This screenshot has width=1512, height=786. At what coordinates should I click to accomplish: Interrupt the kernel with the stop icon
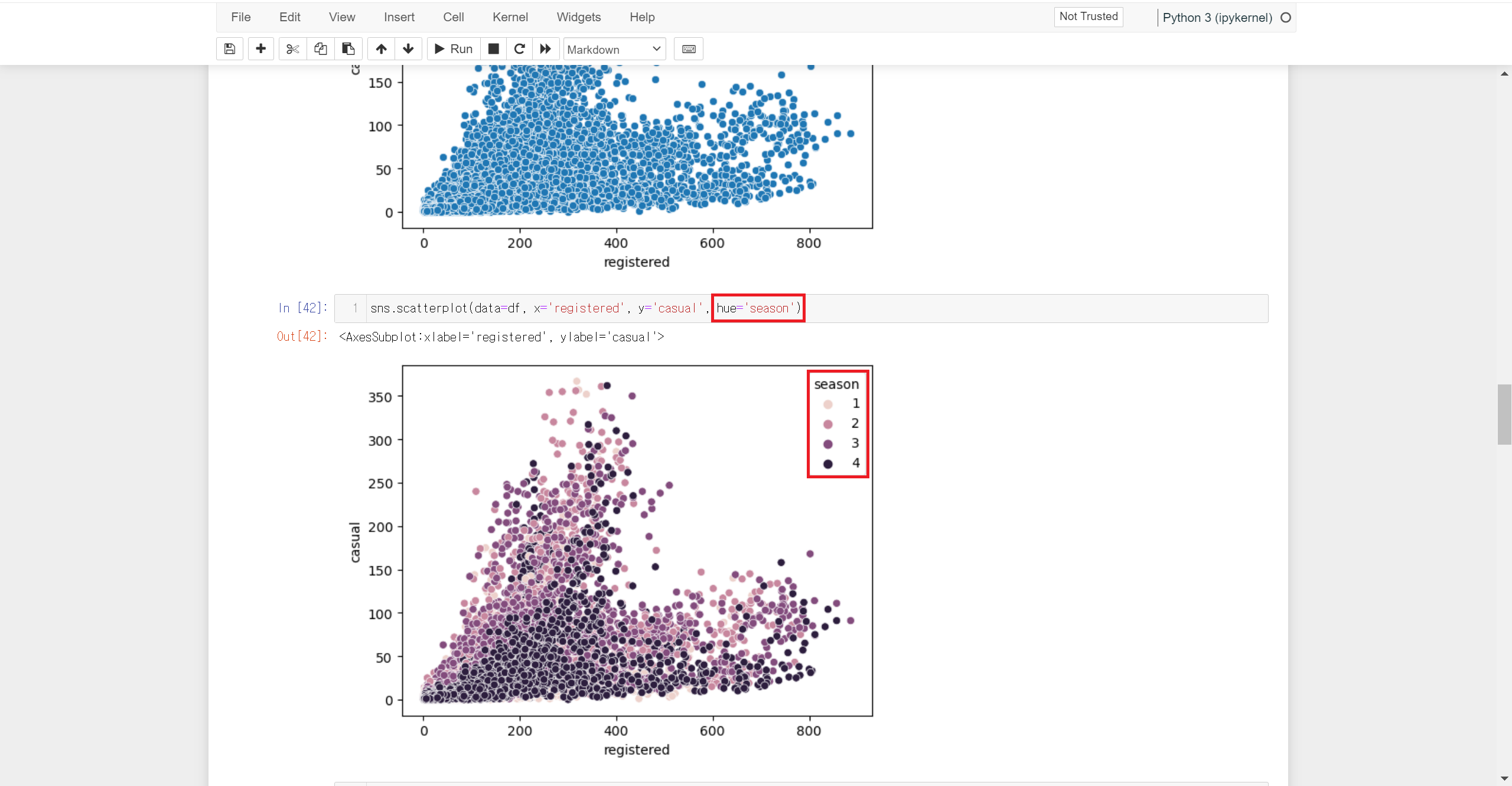click(x=494, y=49)
